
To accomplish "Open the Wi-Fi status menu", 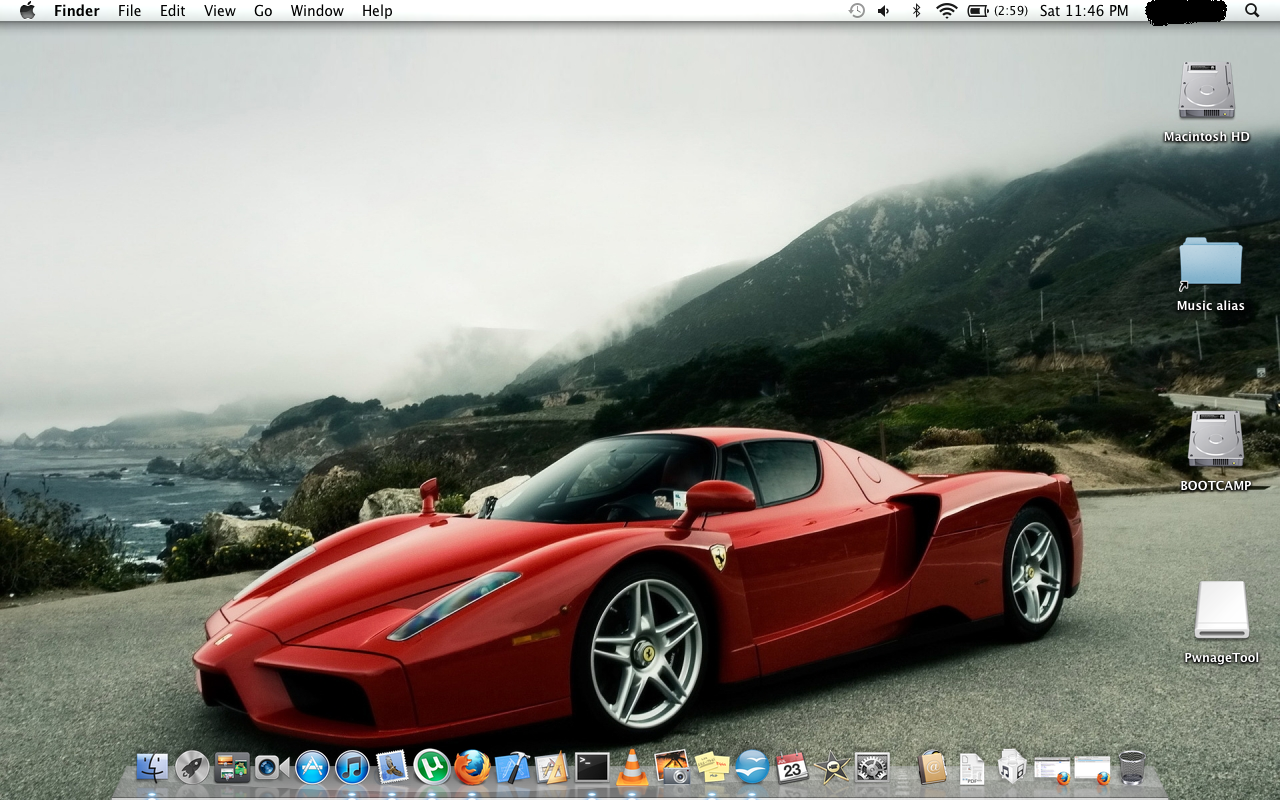I will [x=946, y=11].
